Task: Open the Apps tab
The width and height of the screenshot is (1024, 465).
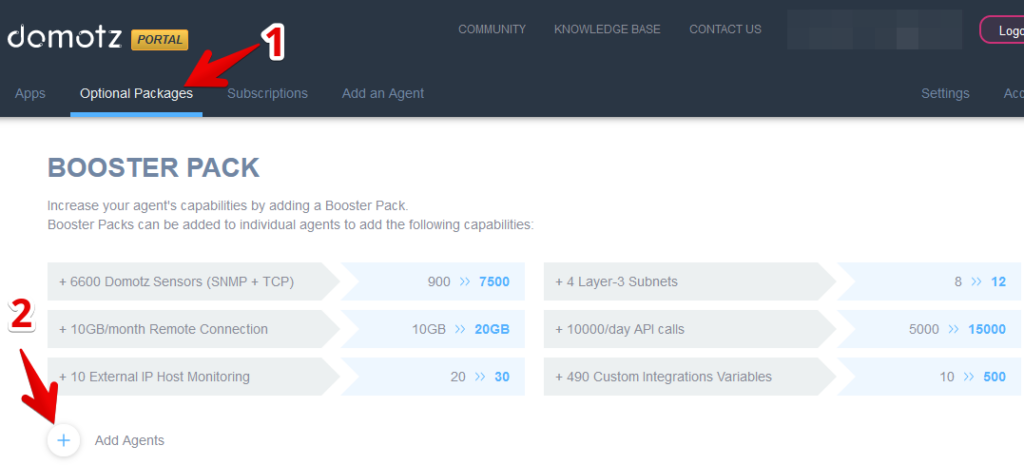Action: coord(30,93)
